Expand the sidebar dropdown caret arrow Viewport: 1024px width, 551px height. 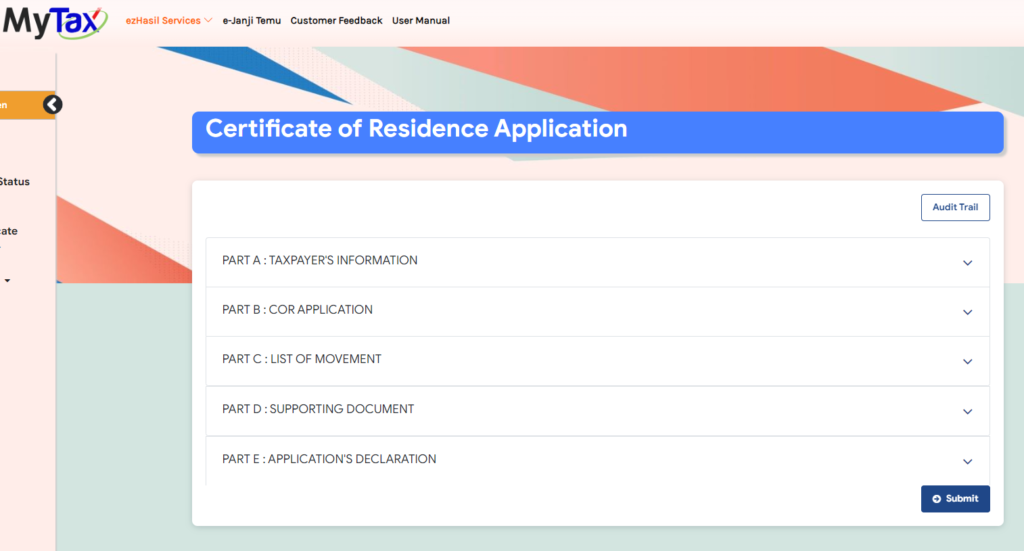(x=8, y=281)
